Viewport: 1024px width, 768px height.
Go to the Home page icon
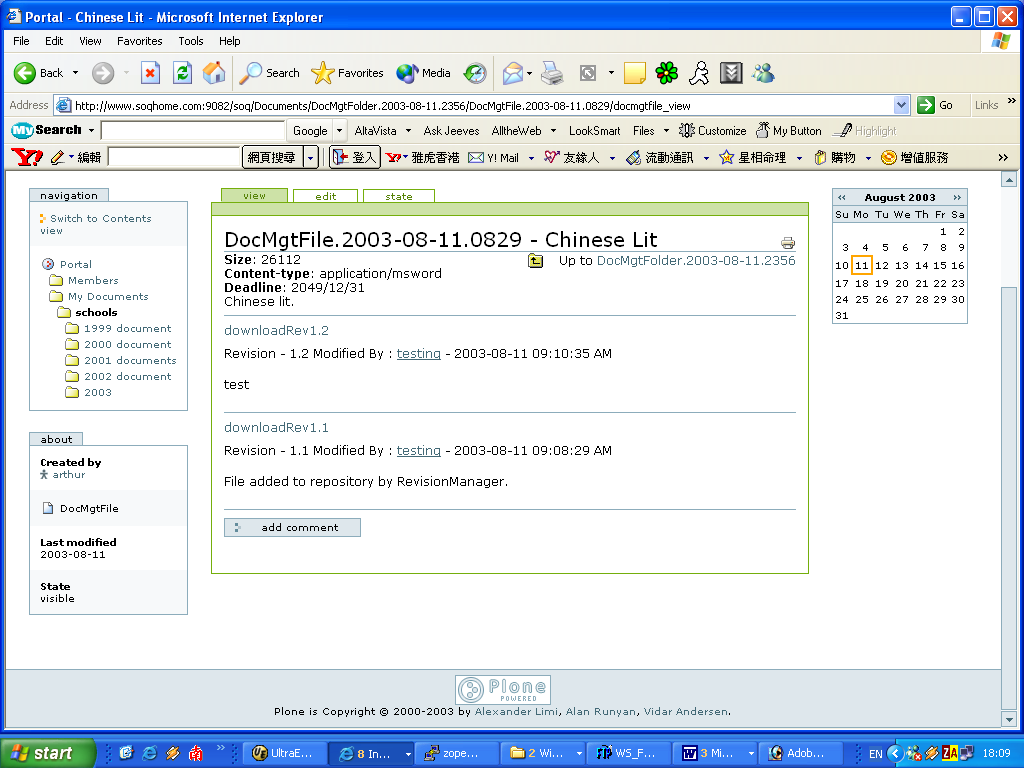pyautogui.click(x=214, y=73)
